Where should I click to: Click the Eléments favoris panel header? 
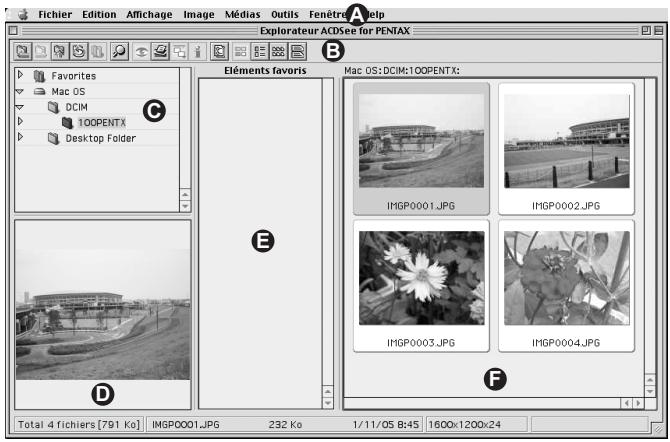point(265,71)
